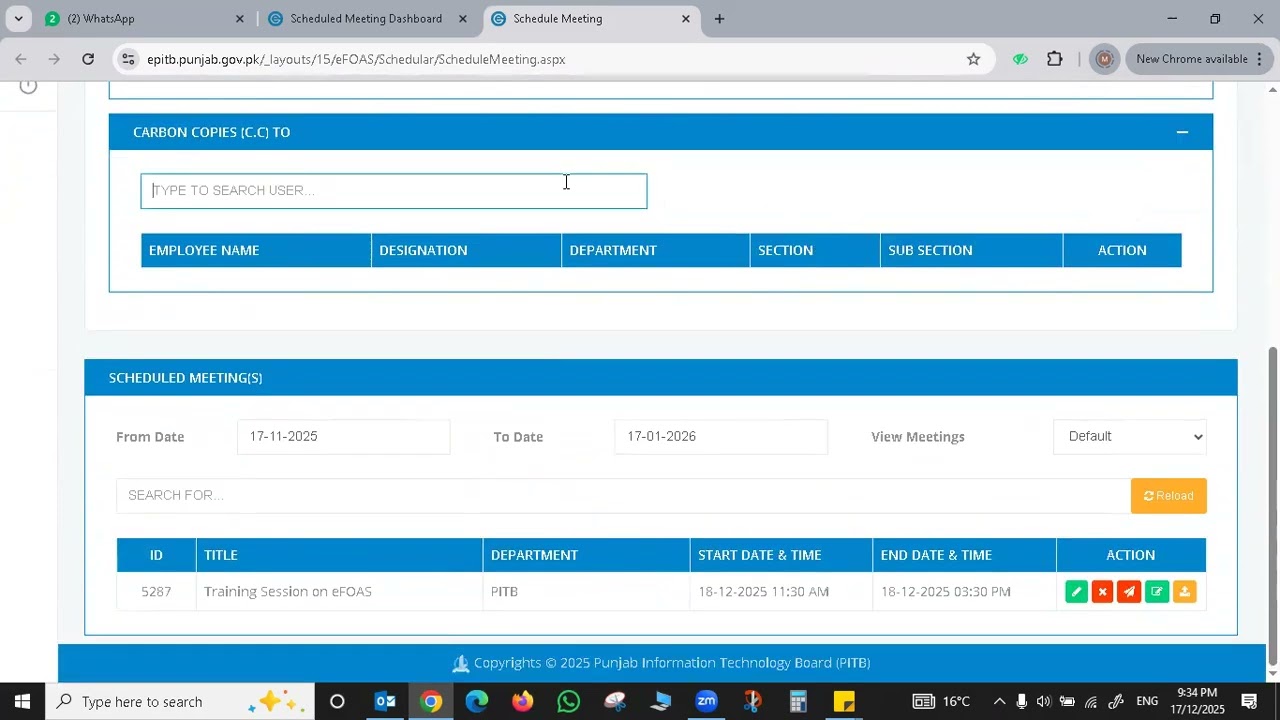Image resolution: width=1280 pixels, height=720 pixels.
Task: Click the Start Date & Time column header
Action: [781, 555]
